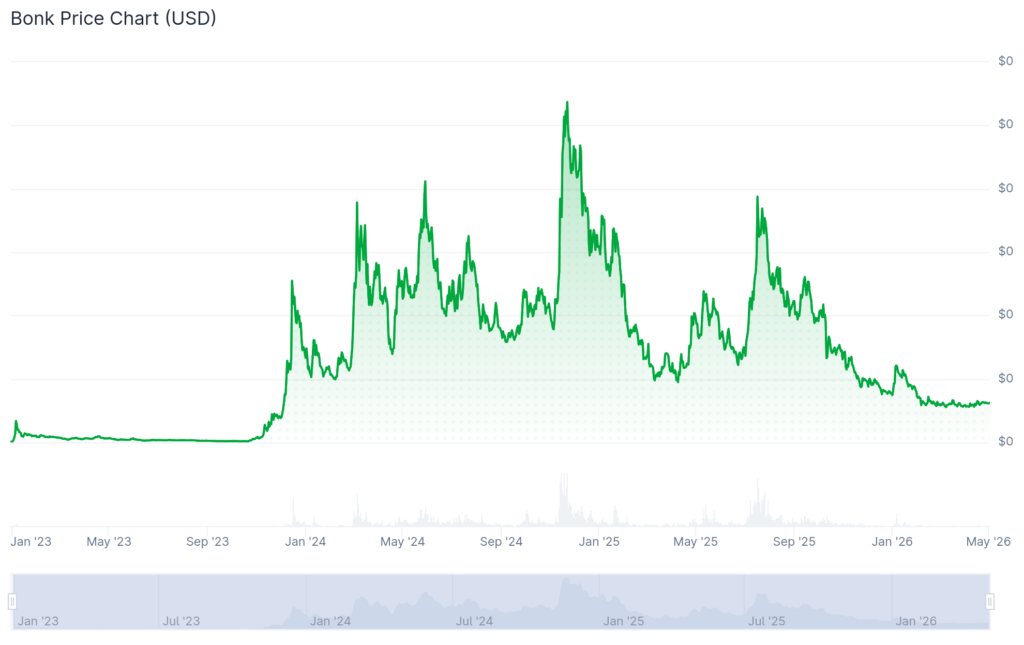Click the Jan '25 axis label

[x=599, y=542]
